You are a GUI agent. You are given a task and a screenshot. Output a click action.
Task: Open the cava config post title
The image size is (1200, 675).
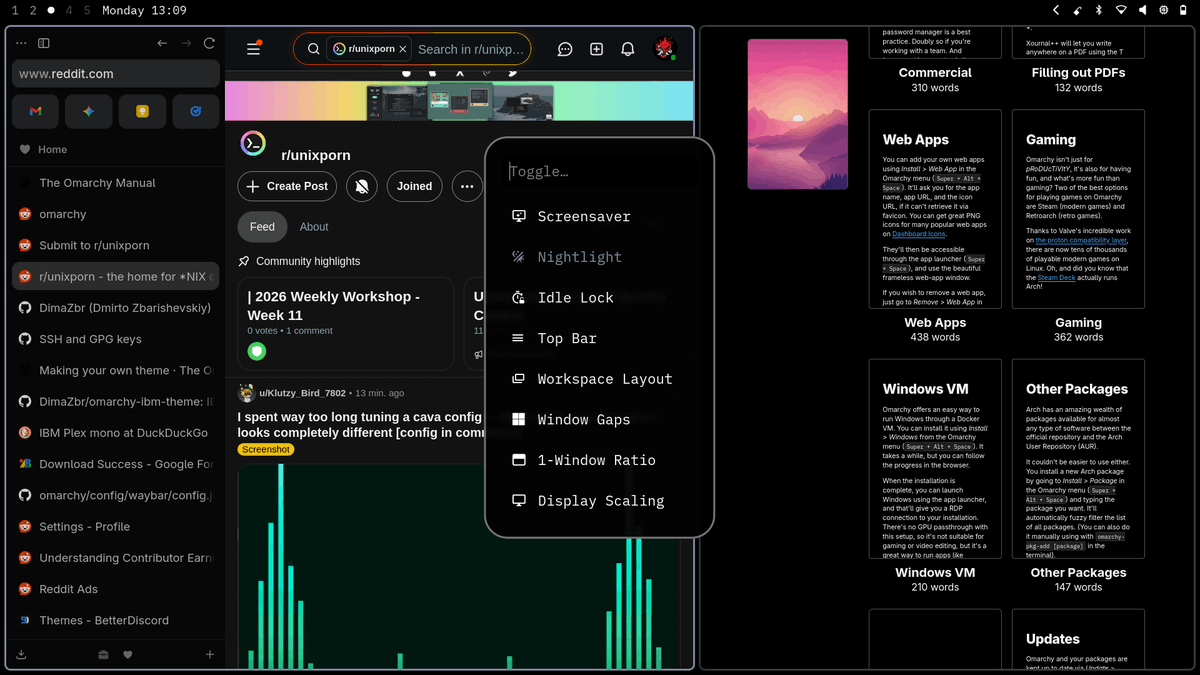[x=360, y=424]
